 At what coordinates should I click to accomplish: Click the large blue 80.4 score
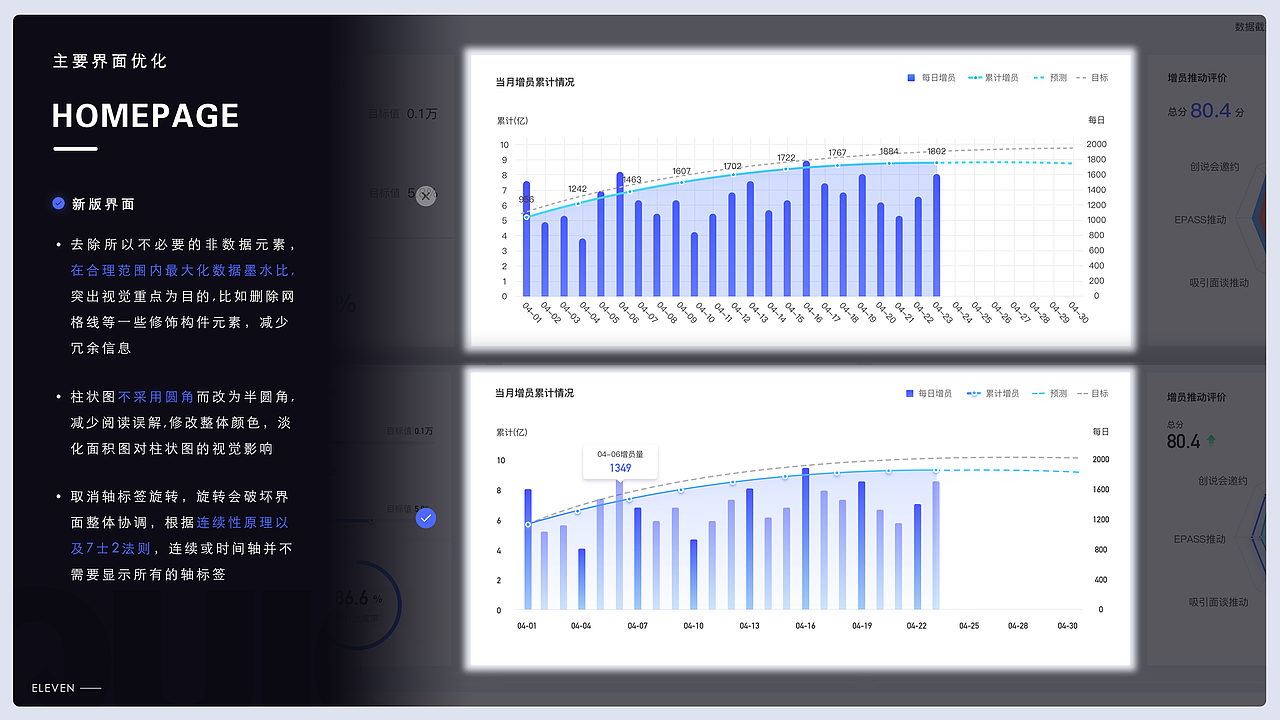click(x=1210, y=110)
